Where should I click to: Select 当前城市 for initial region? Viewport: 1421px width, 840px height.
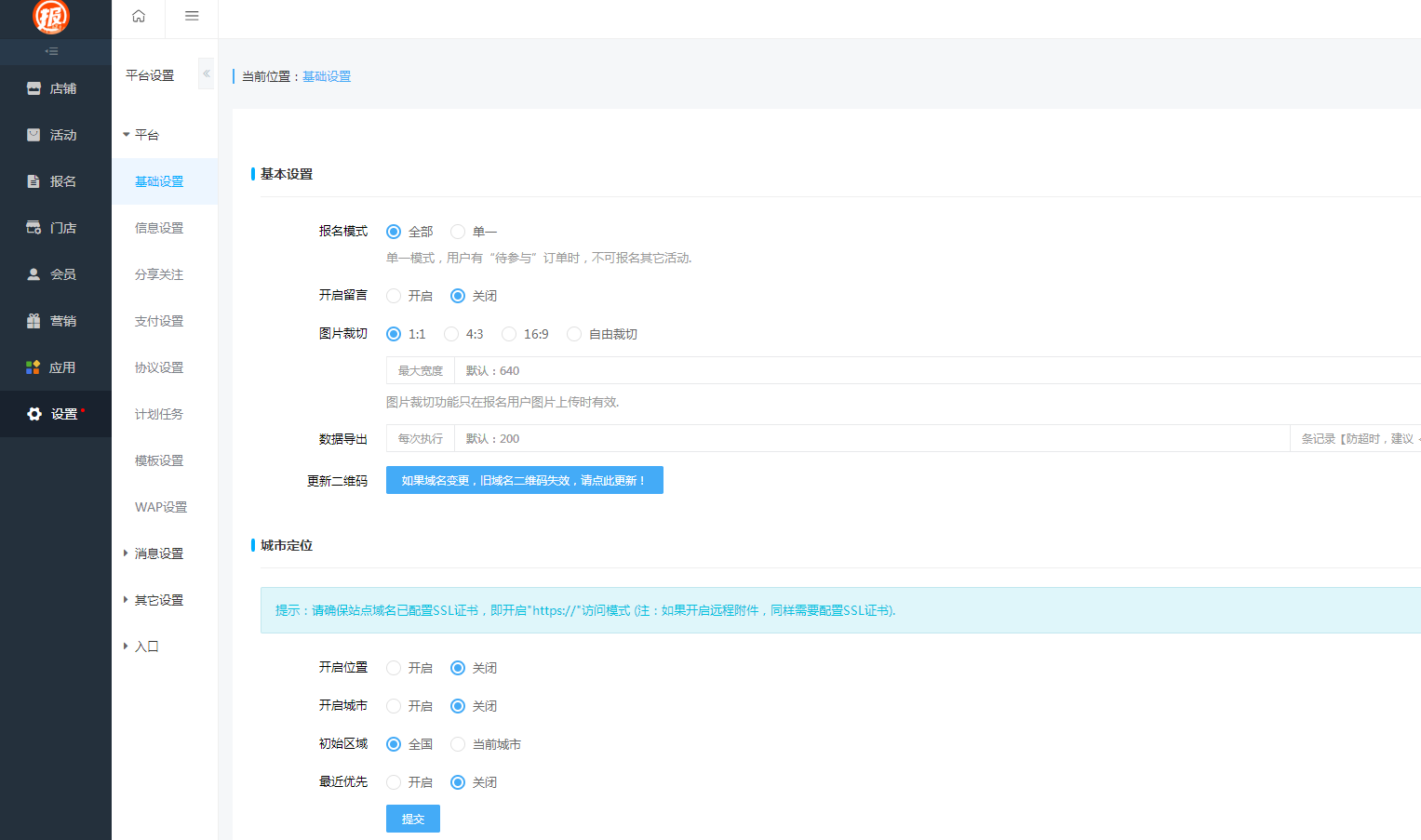(x=457, y=743)
